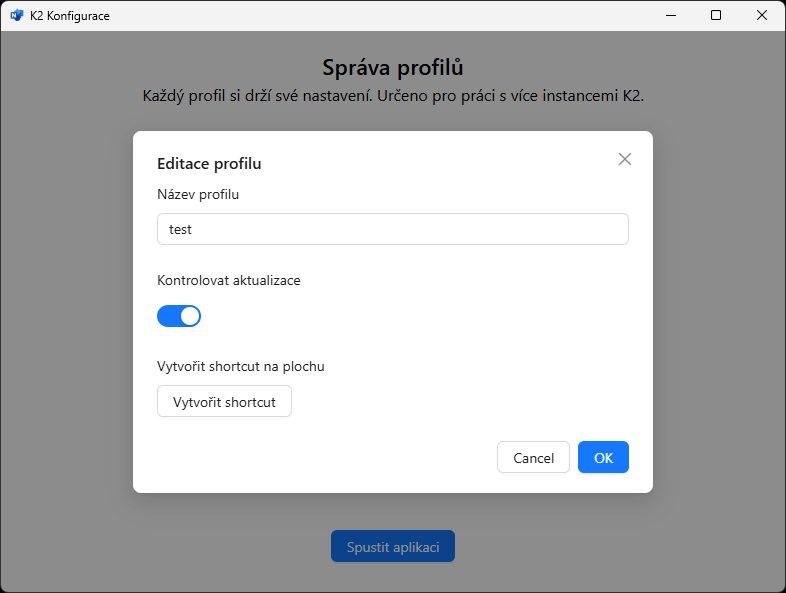Disable the Kontrolovat aktualizace switch
786x593 pixels.
coord(179,316)
